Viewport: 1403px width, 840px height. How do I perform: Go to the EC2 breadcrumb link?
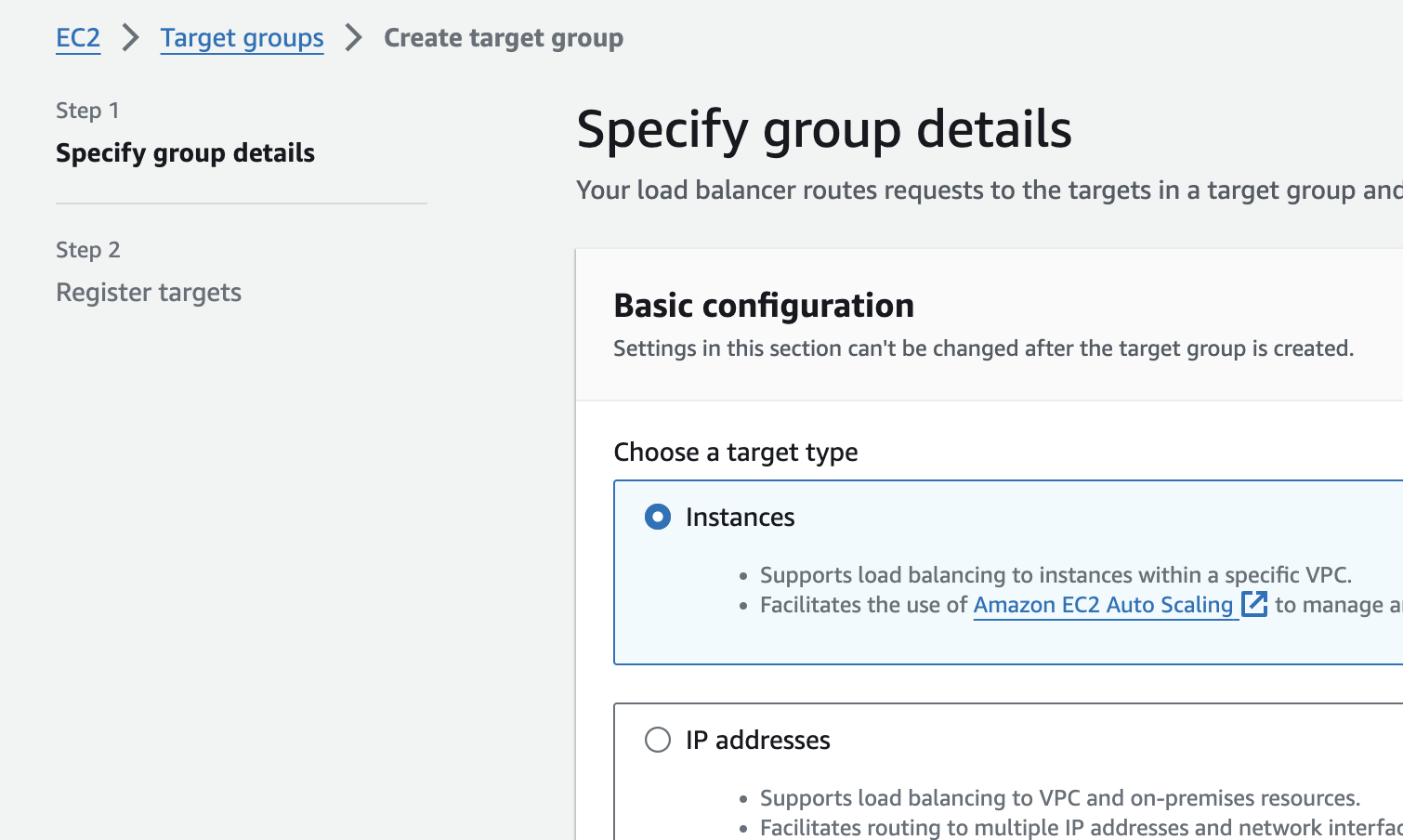coord(78,38)
